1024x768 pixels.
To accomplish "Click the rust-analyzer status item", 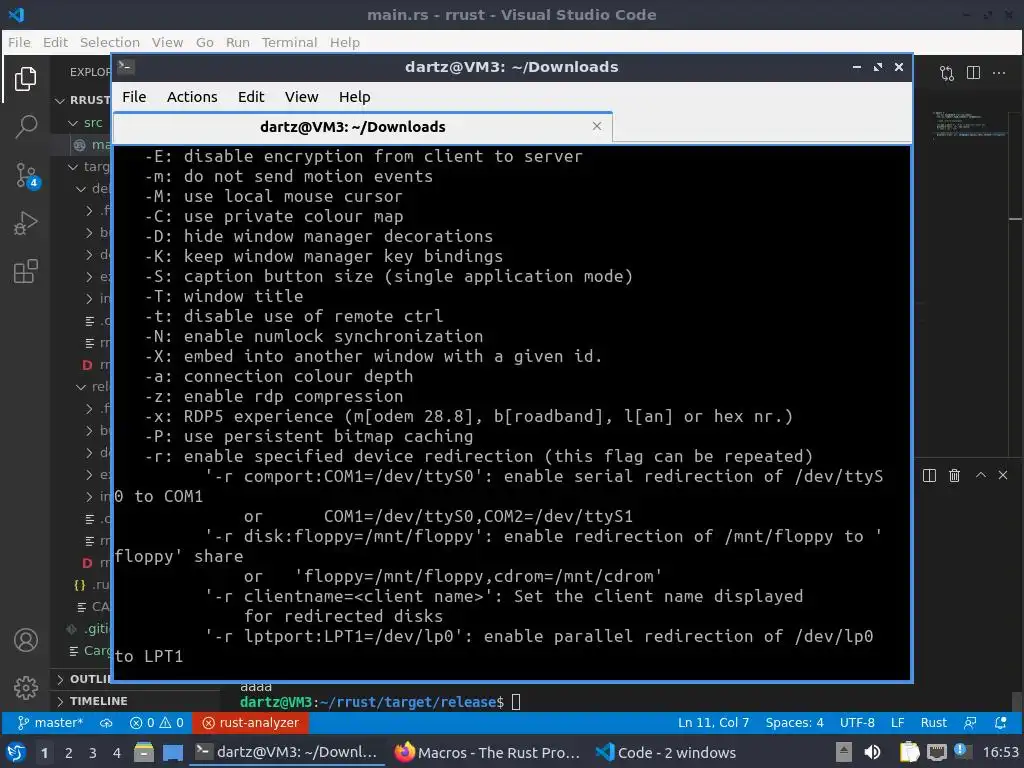I will [251, 723].
